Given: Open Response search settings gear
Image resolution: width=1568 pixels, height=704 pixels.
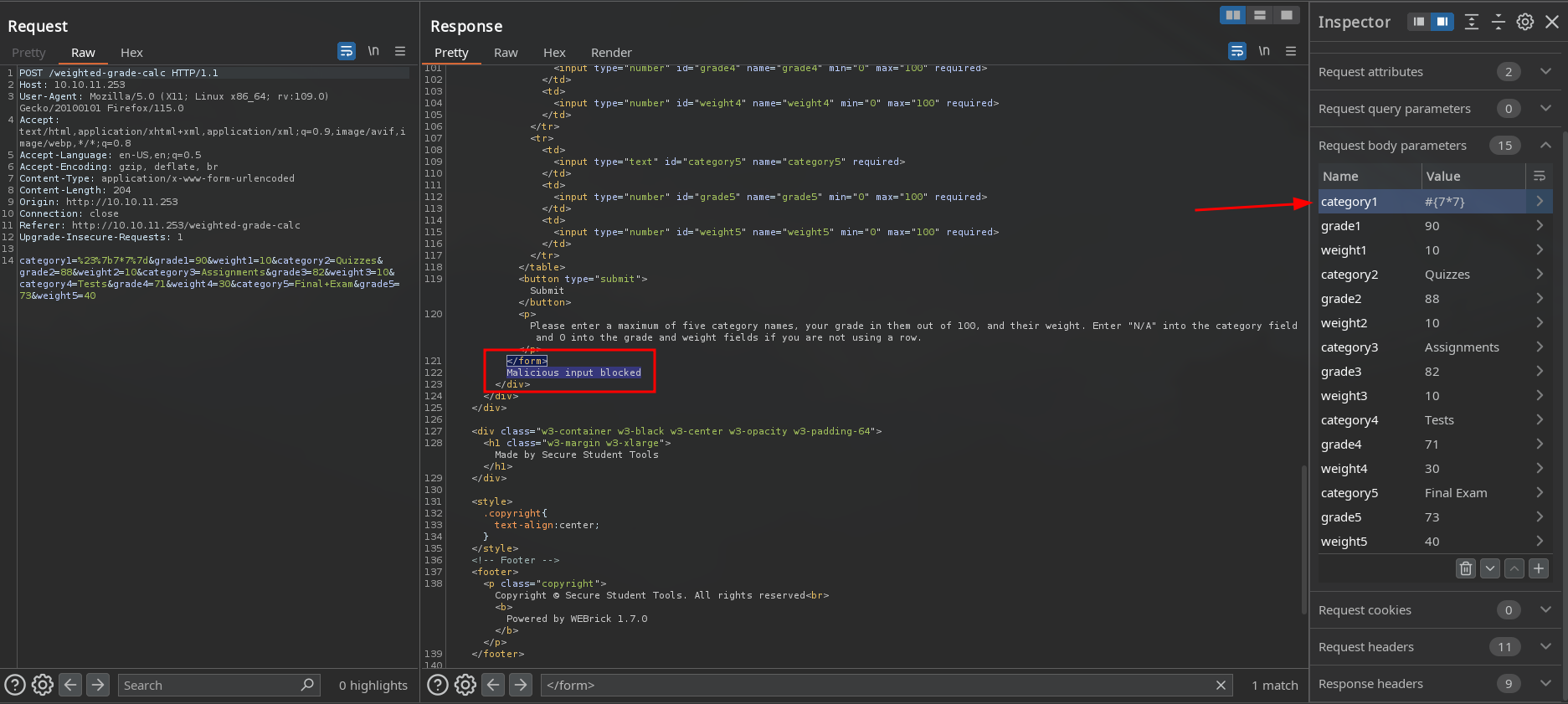Looking at the screenshot, I should click(x=465, y=685).
